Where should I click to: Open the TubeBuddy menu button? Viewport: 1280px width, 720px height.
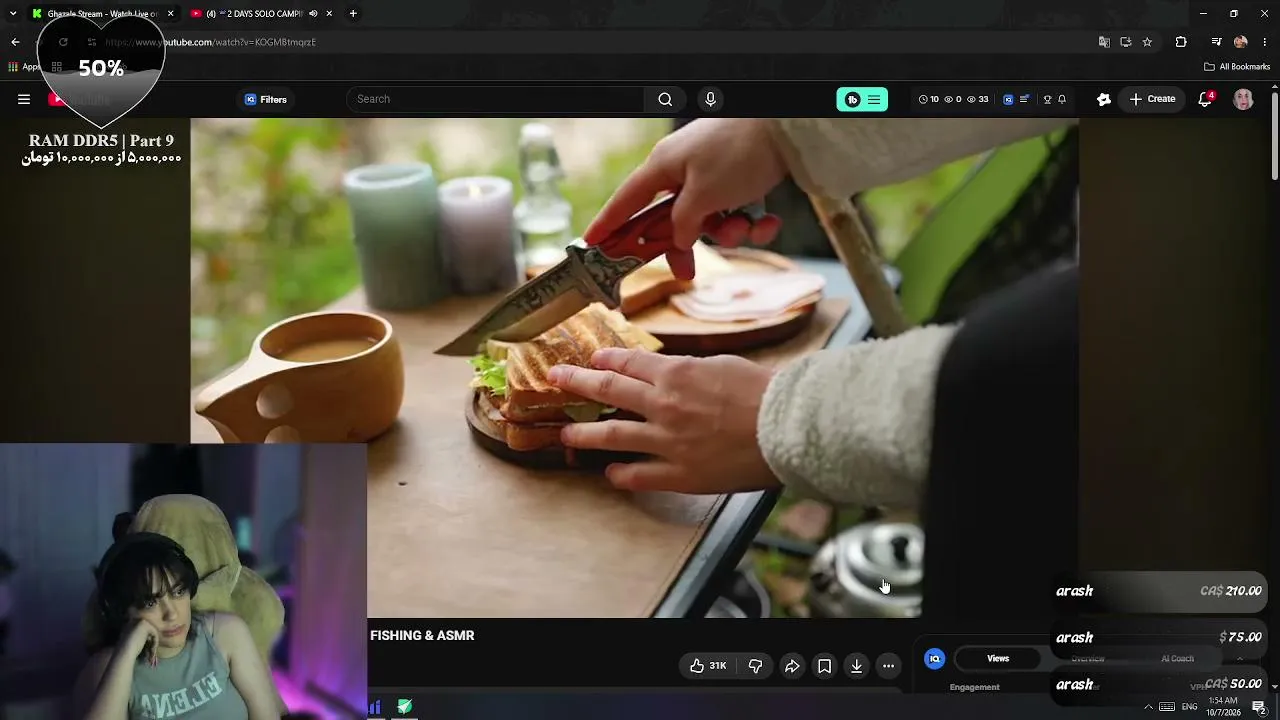click(x=862, y=99)
